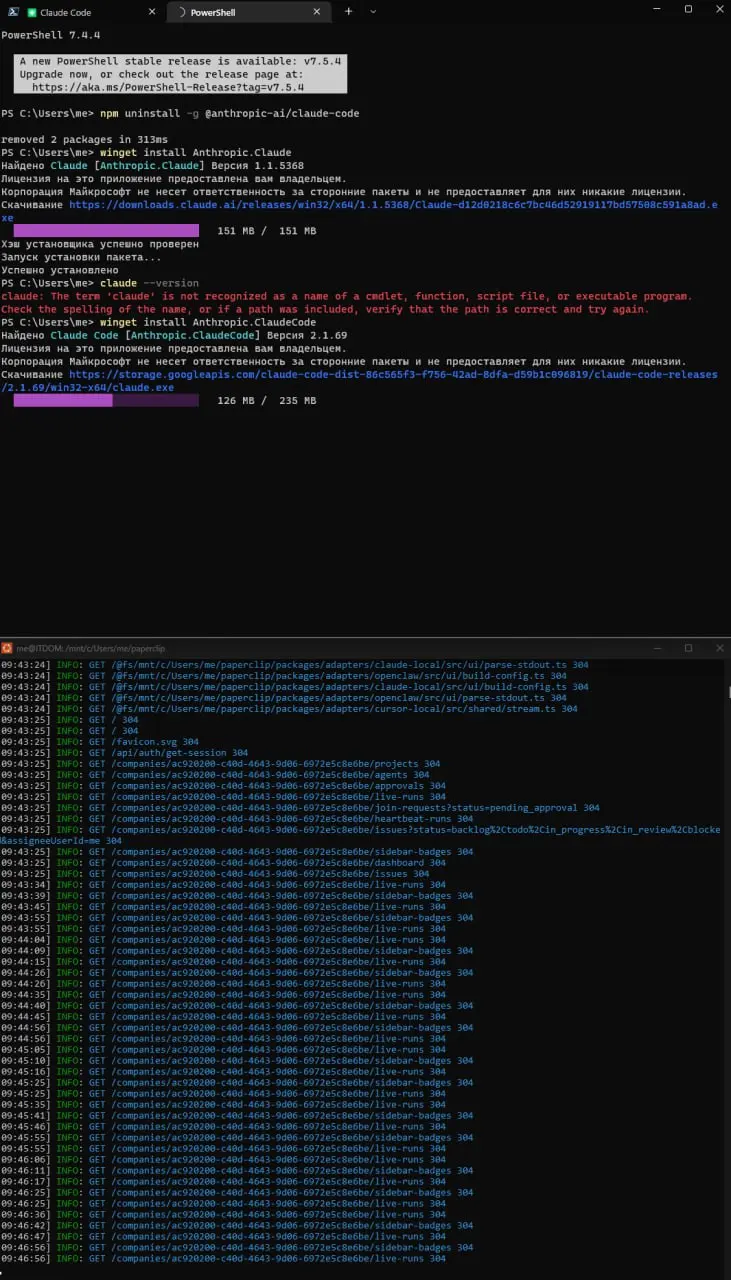Minimize the PowerShell terminal window
Viewport: 731px width, 1280px height.
pos(658,9)
